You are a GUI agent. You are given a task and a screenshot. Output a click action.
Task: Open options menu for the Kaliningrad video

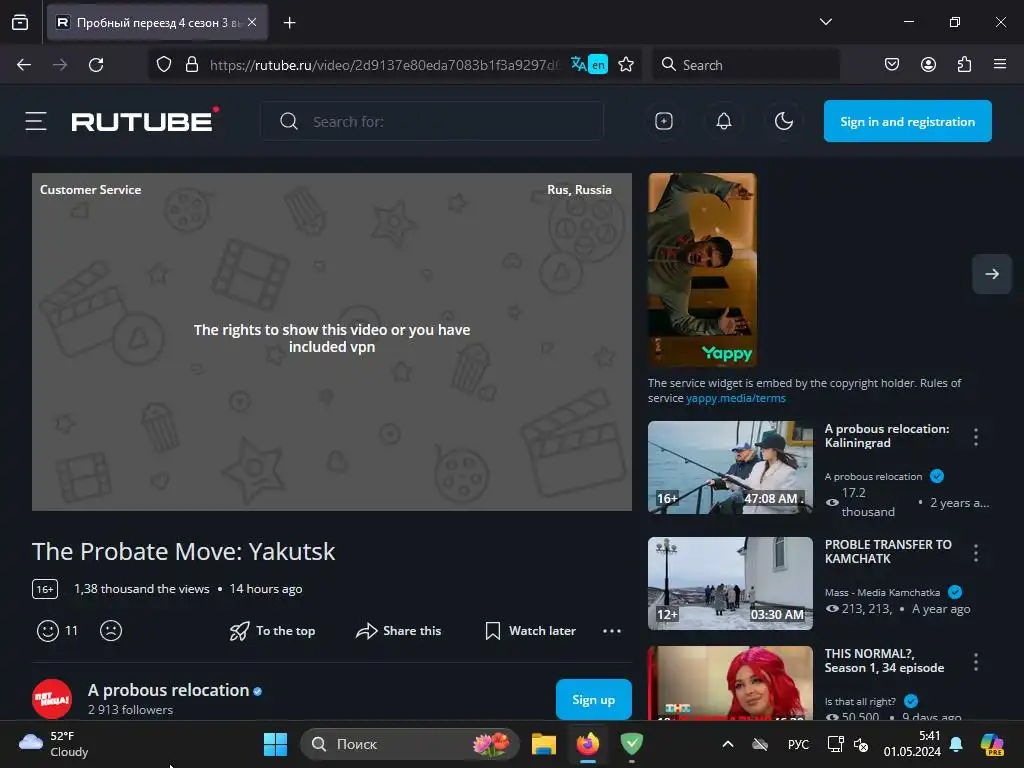976,437
